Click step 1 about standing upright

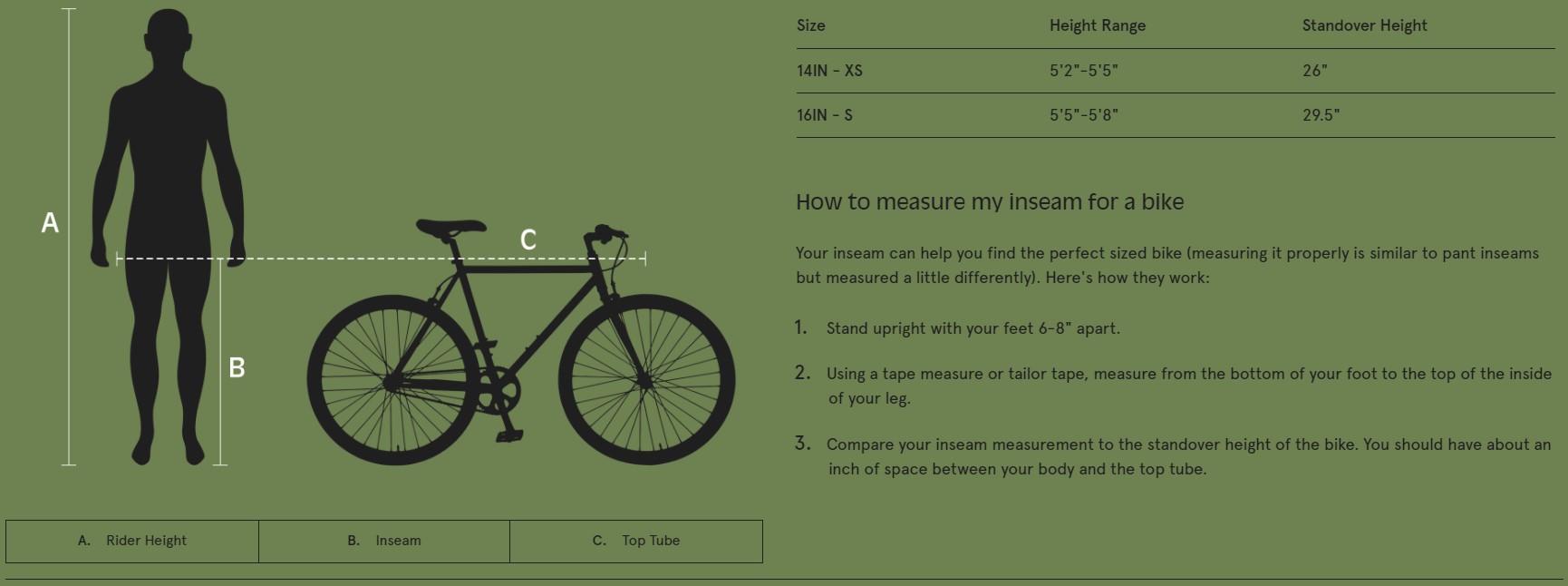tap(973, 328)
